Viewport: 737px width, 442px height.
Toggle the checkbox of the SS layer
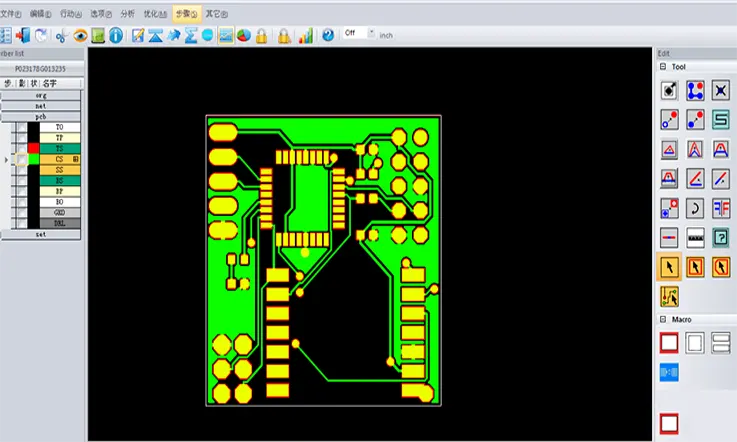pos(22,170)
